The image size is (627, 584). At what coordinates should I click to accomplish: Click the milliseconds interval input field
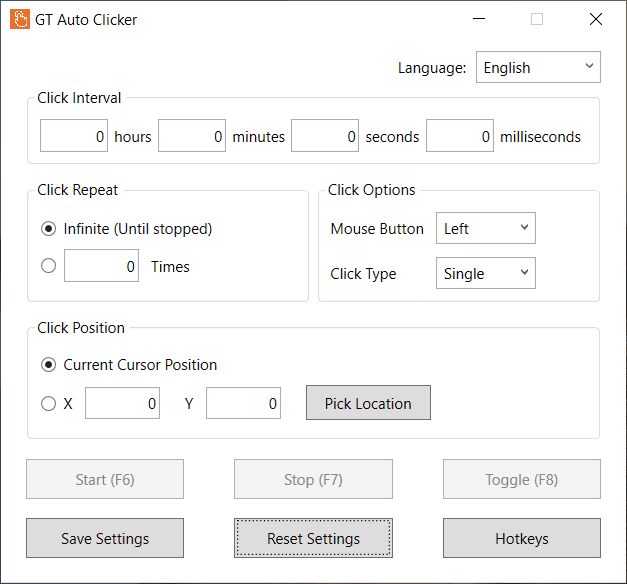pyautogui.click(x=460, y=136)
